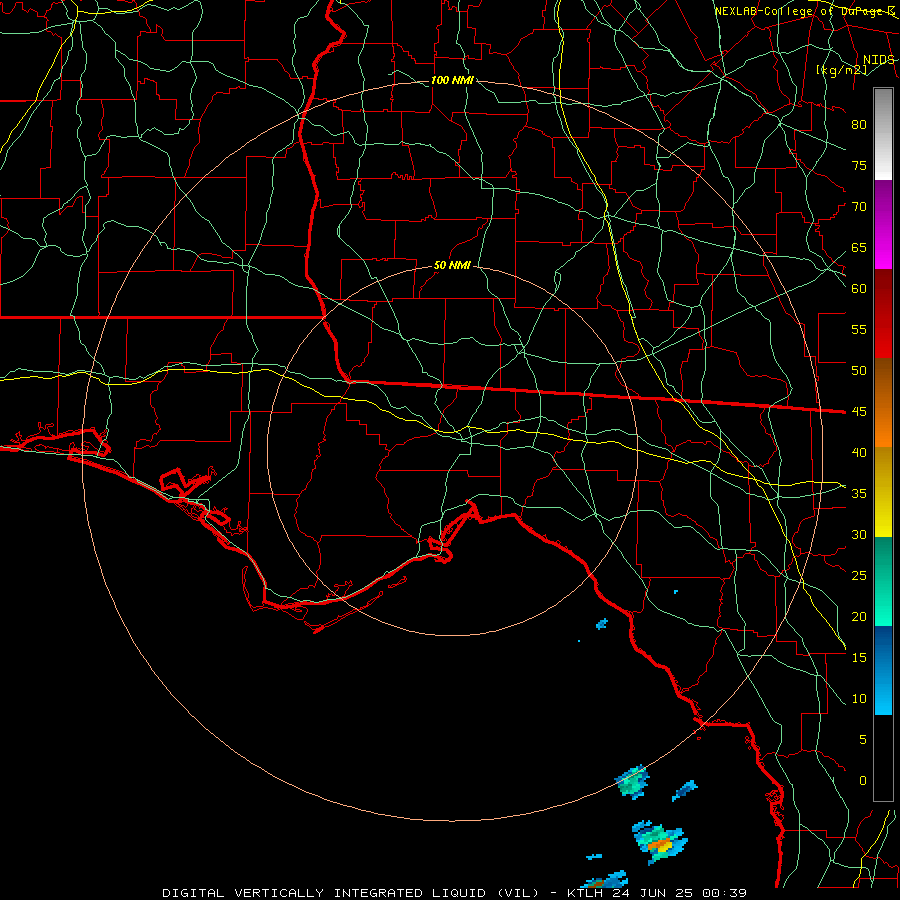
Task: Click the green-teal segment of the color bar
Action: [883, 581]
